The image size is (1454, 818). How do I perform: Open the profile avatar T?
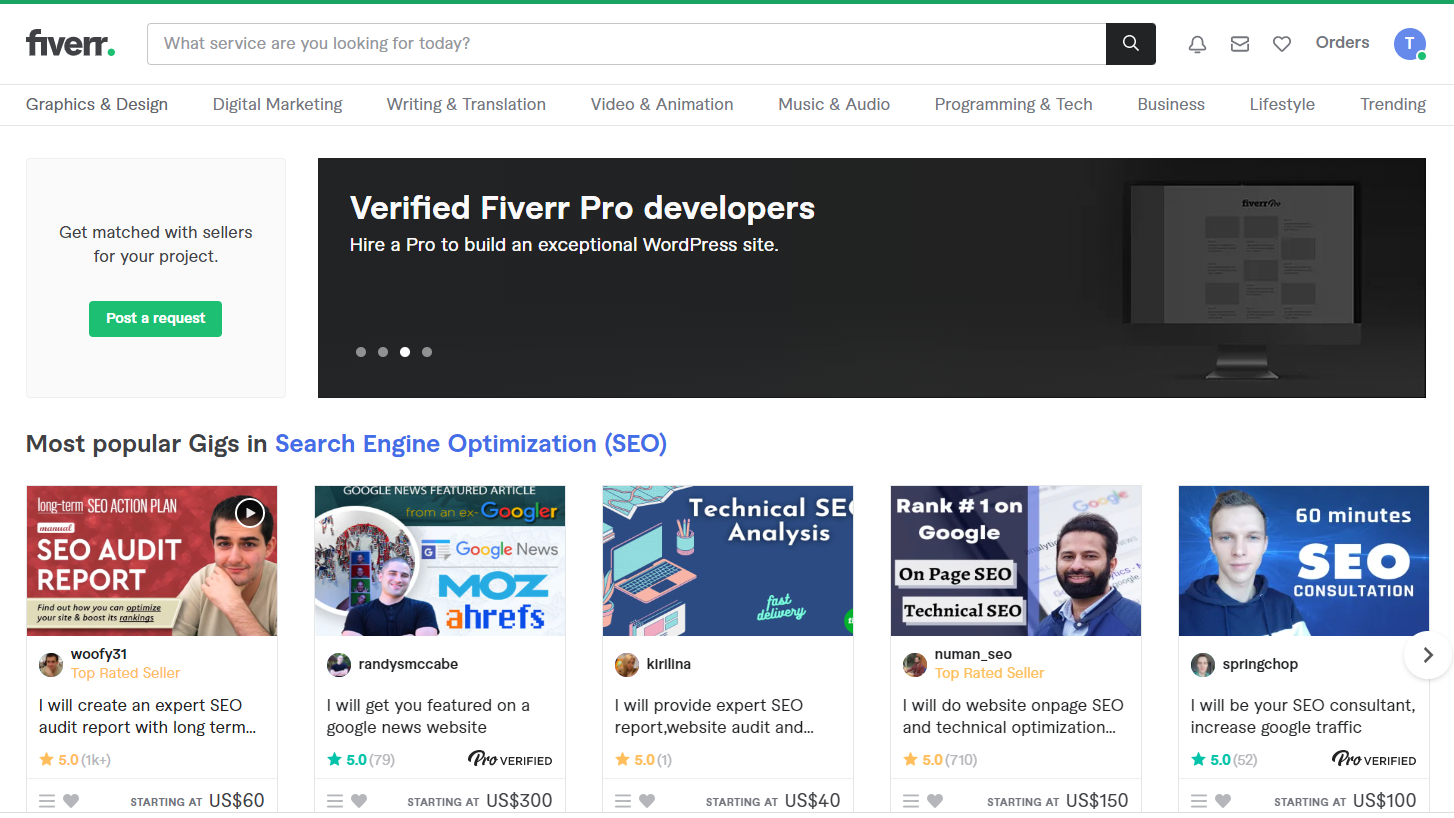[1410, 43]
